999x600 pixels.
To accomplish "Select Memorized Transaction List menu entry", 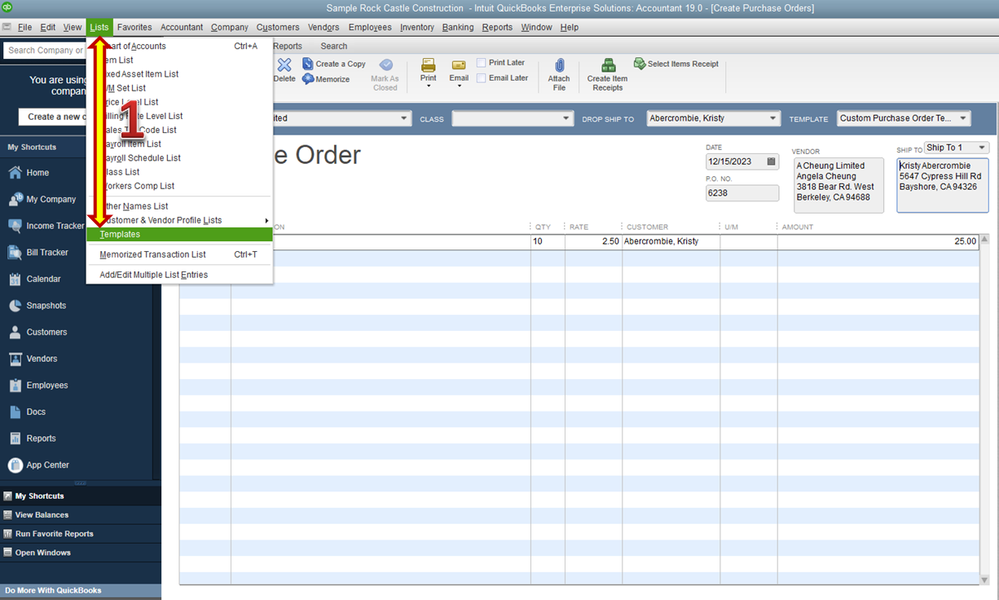I will coord(179,255).
